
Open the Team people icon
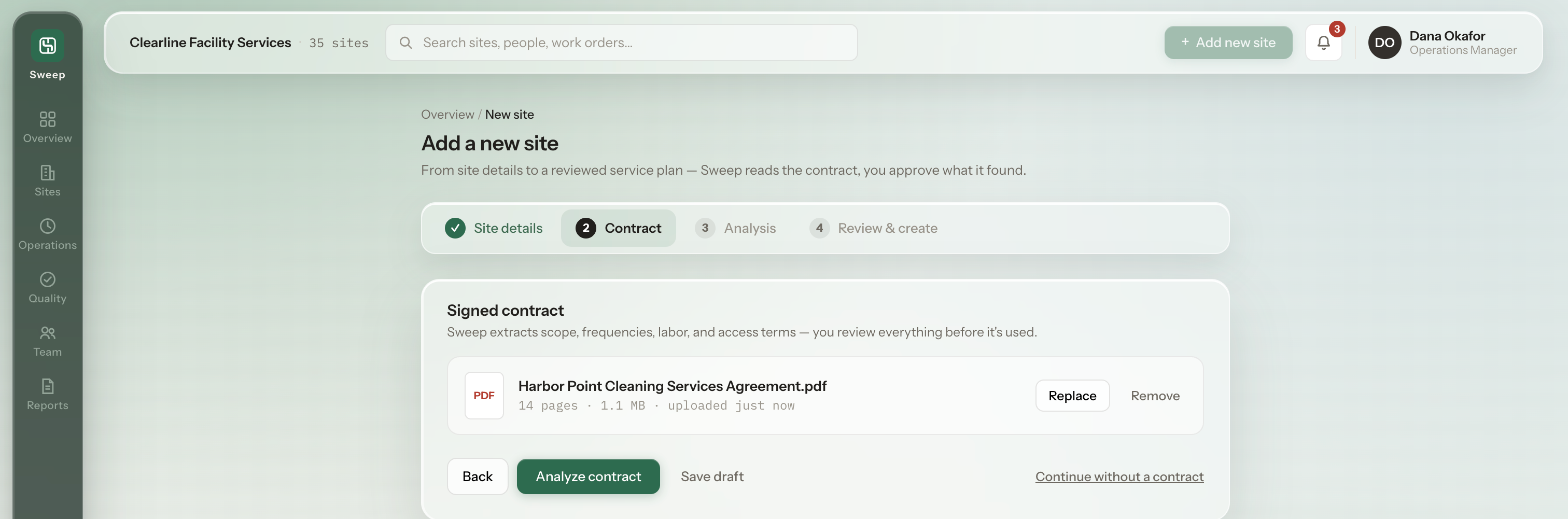click(48, 333)
